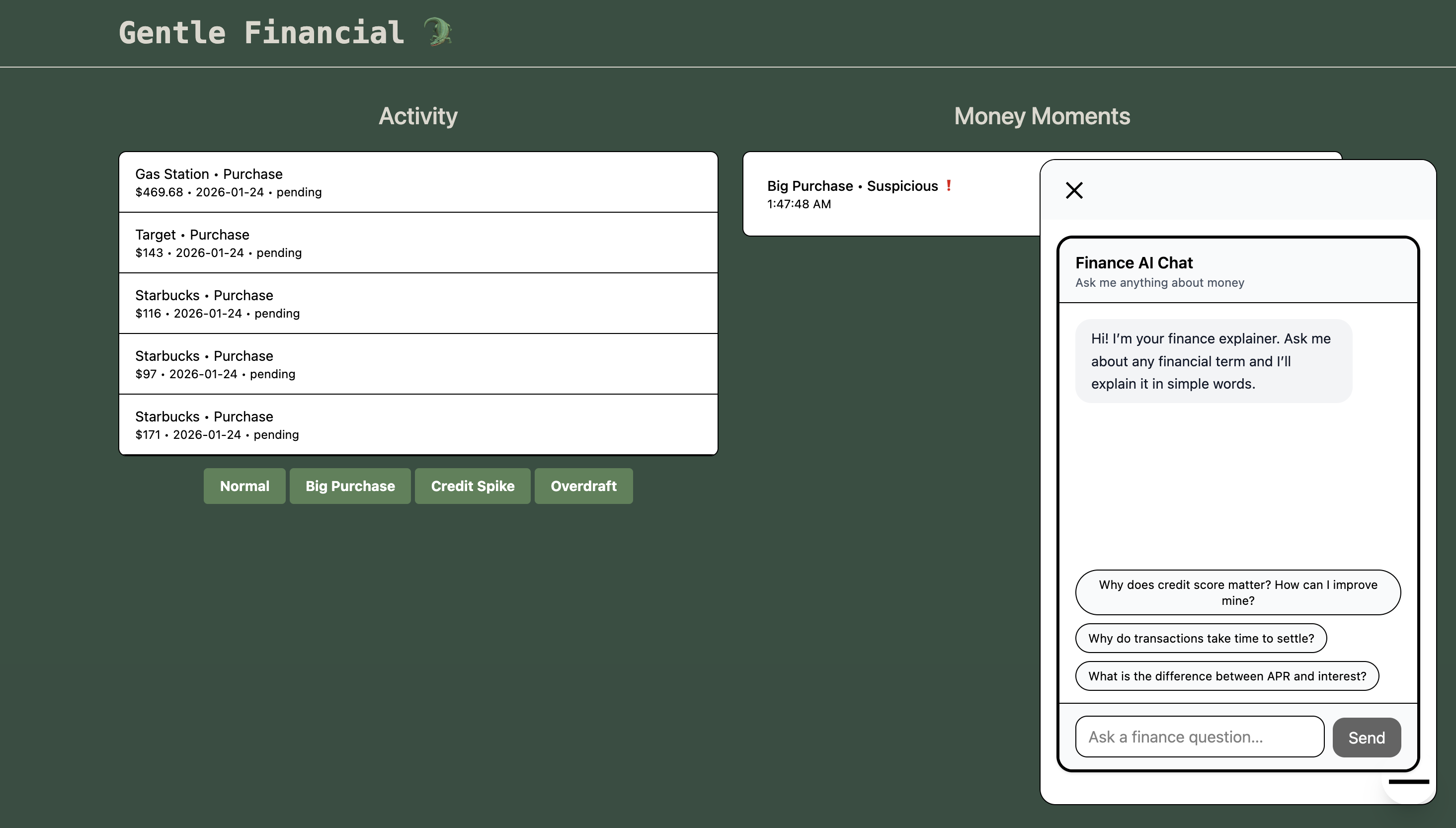Select the credit score suggestion chip
Screen dimensions: 1456x828
point(1237,592)
